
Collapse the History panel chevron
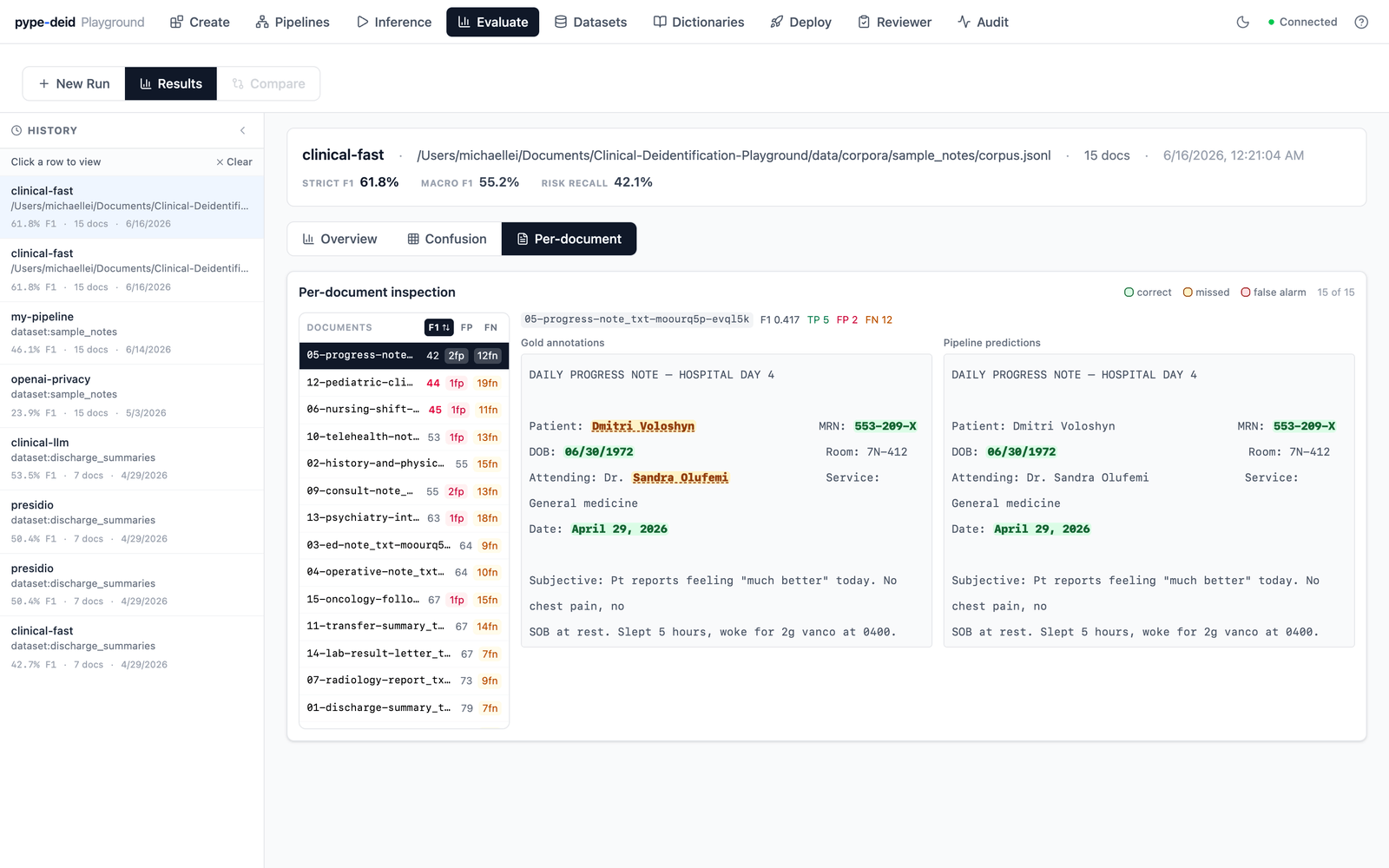[x=242, y=130]
